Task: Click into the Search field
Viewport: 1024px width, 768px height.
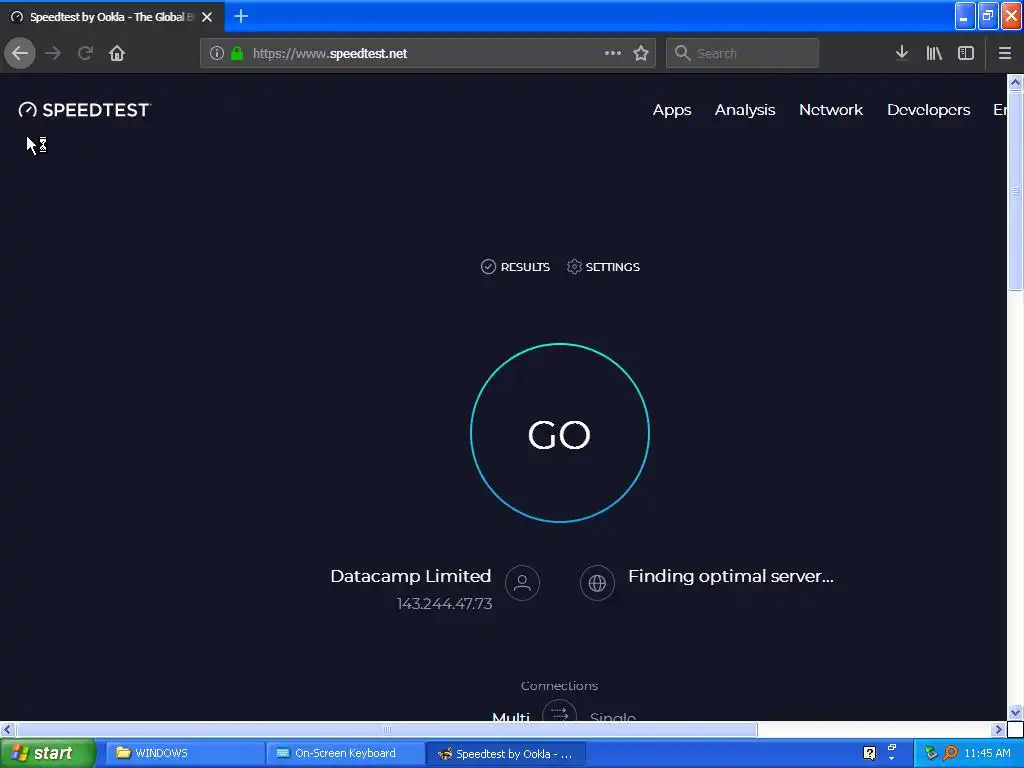Action: (743, 53)
